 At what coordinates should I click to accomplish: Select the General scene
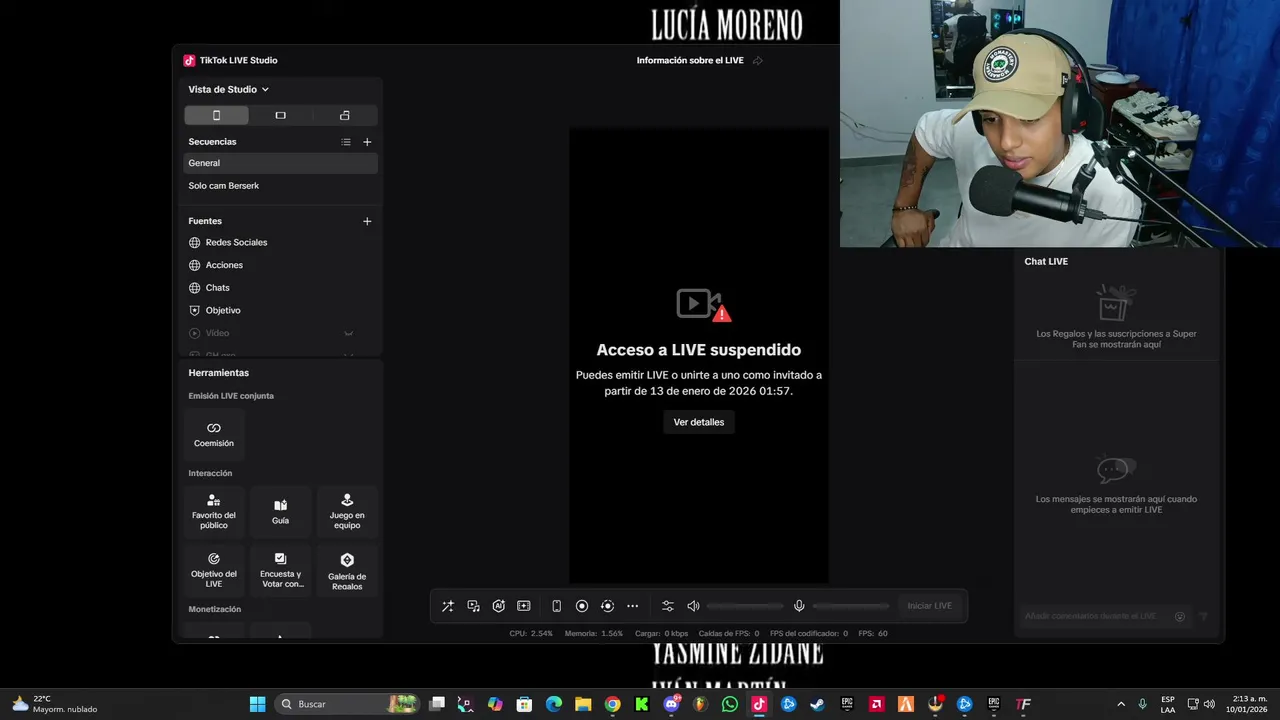click(280, 163)
